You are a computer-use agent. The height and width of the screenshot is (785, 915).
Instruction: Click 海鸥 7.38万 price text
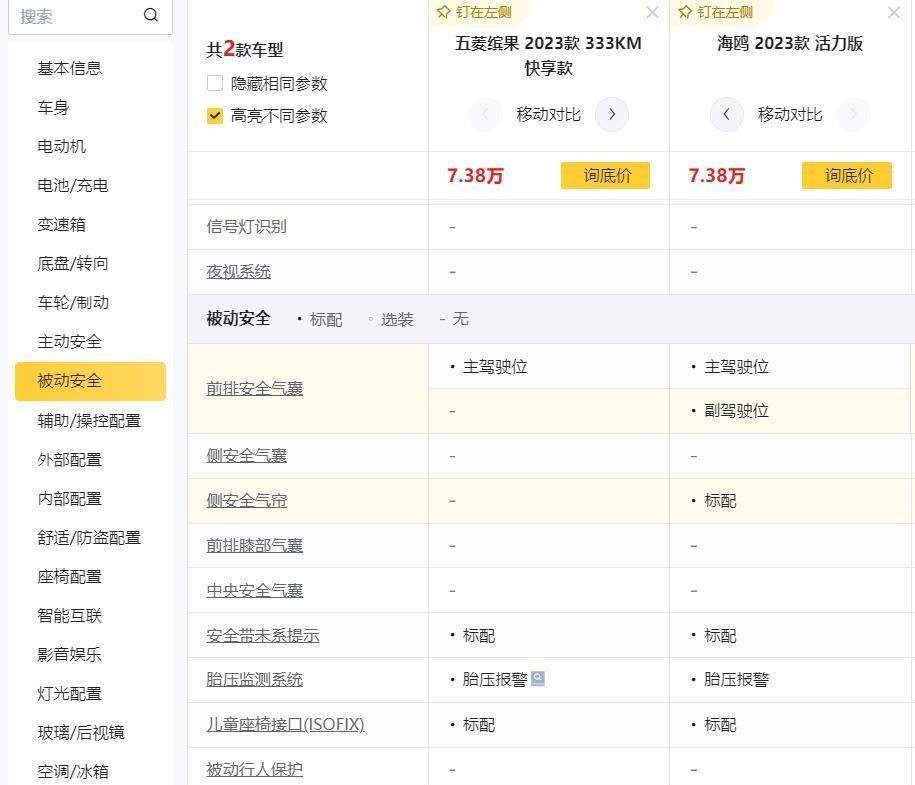[x=717, y=176]
